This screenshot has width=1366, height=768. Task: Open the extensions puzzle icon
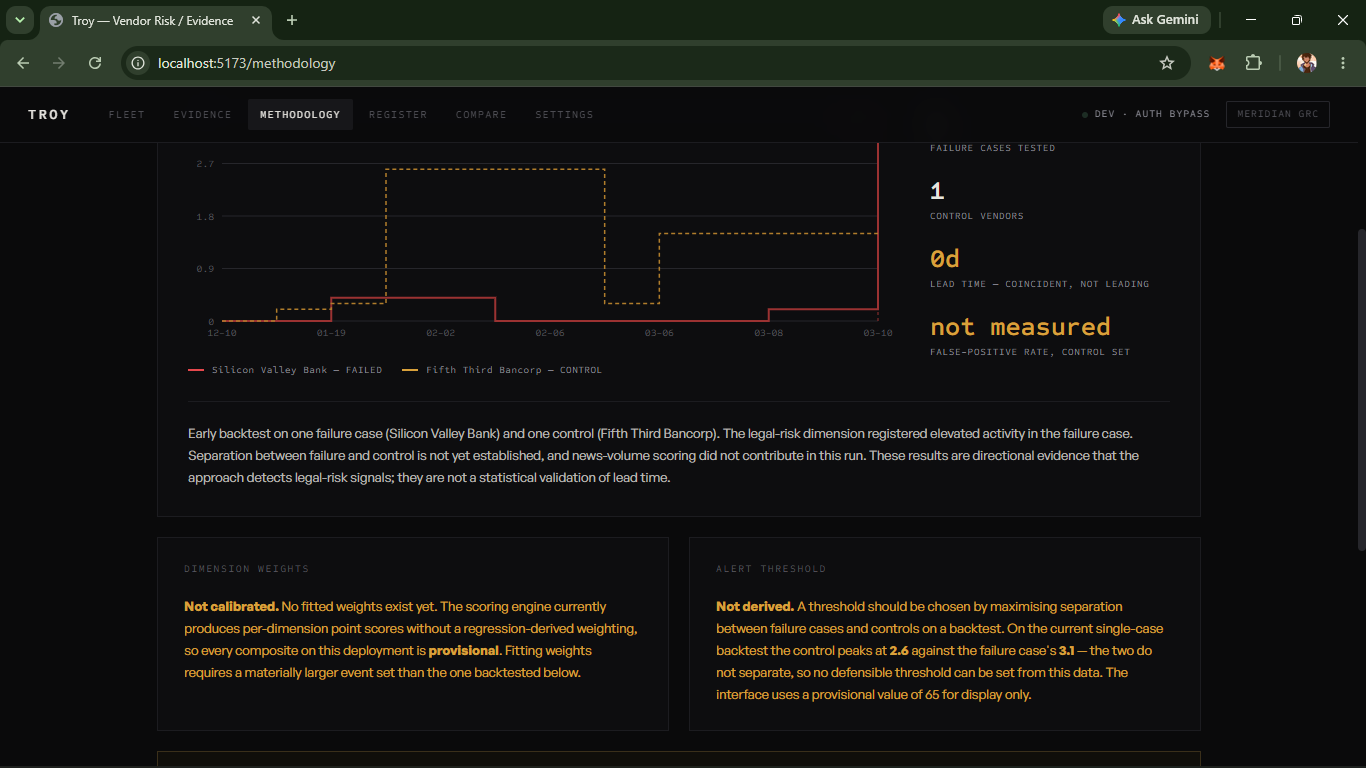click(1253, 63)
